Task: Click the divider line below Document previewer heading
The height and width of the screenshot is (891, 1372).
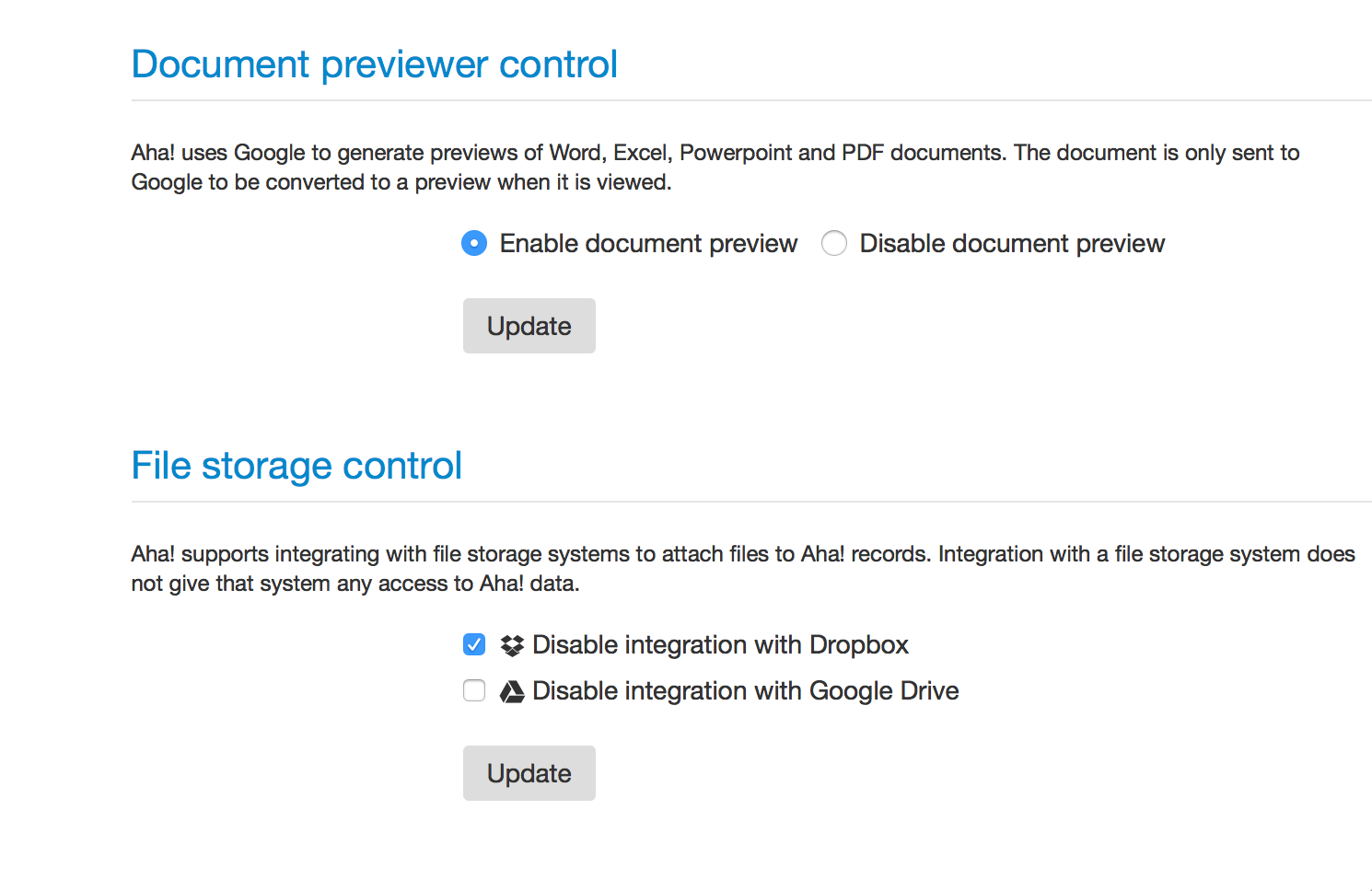Action: 751,100
